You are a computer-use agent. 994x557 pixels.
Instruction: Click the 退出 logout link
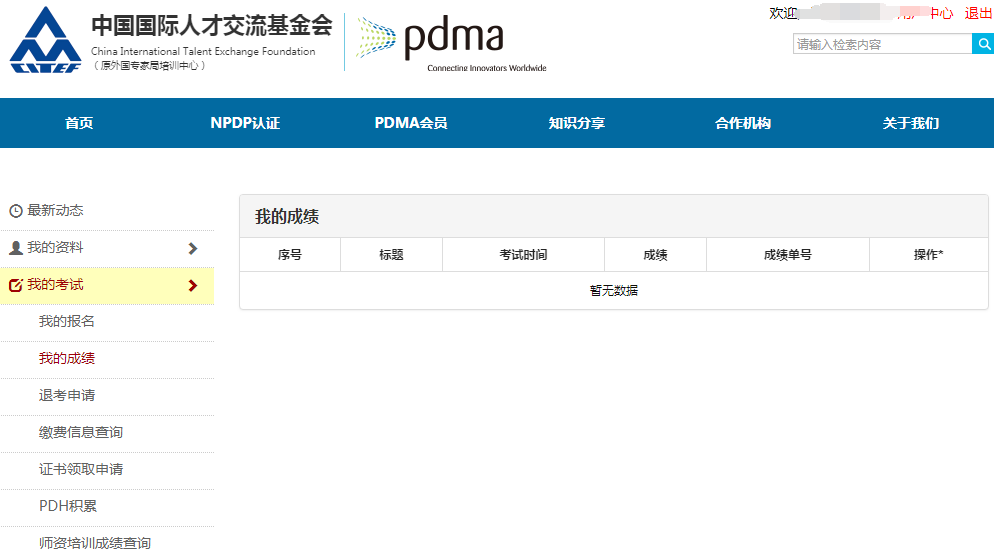pyautogui.click(x=978, y=14)
